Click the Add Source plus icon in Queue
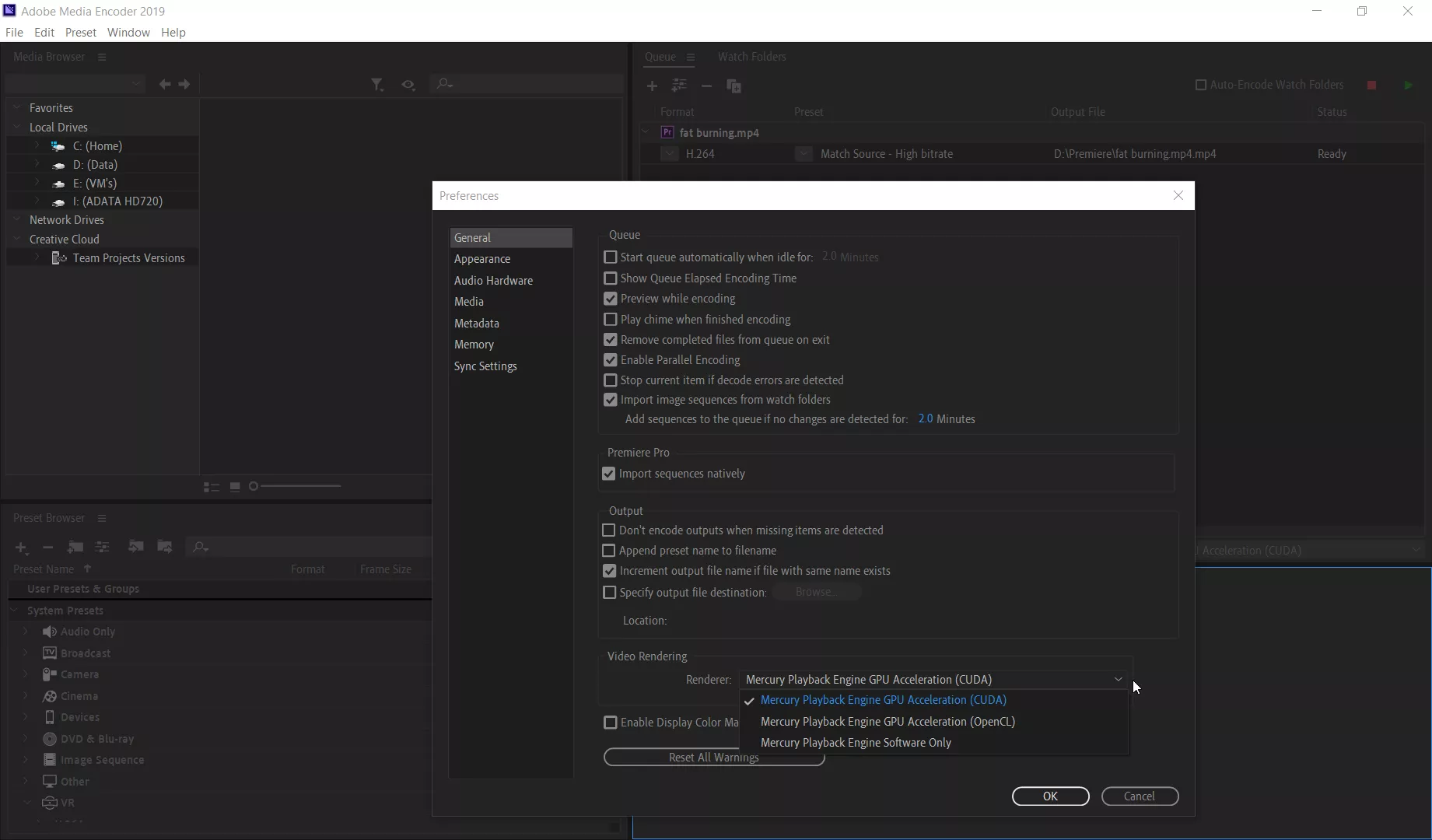The image size is (1432, 840). click(652, 86)
